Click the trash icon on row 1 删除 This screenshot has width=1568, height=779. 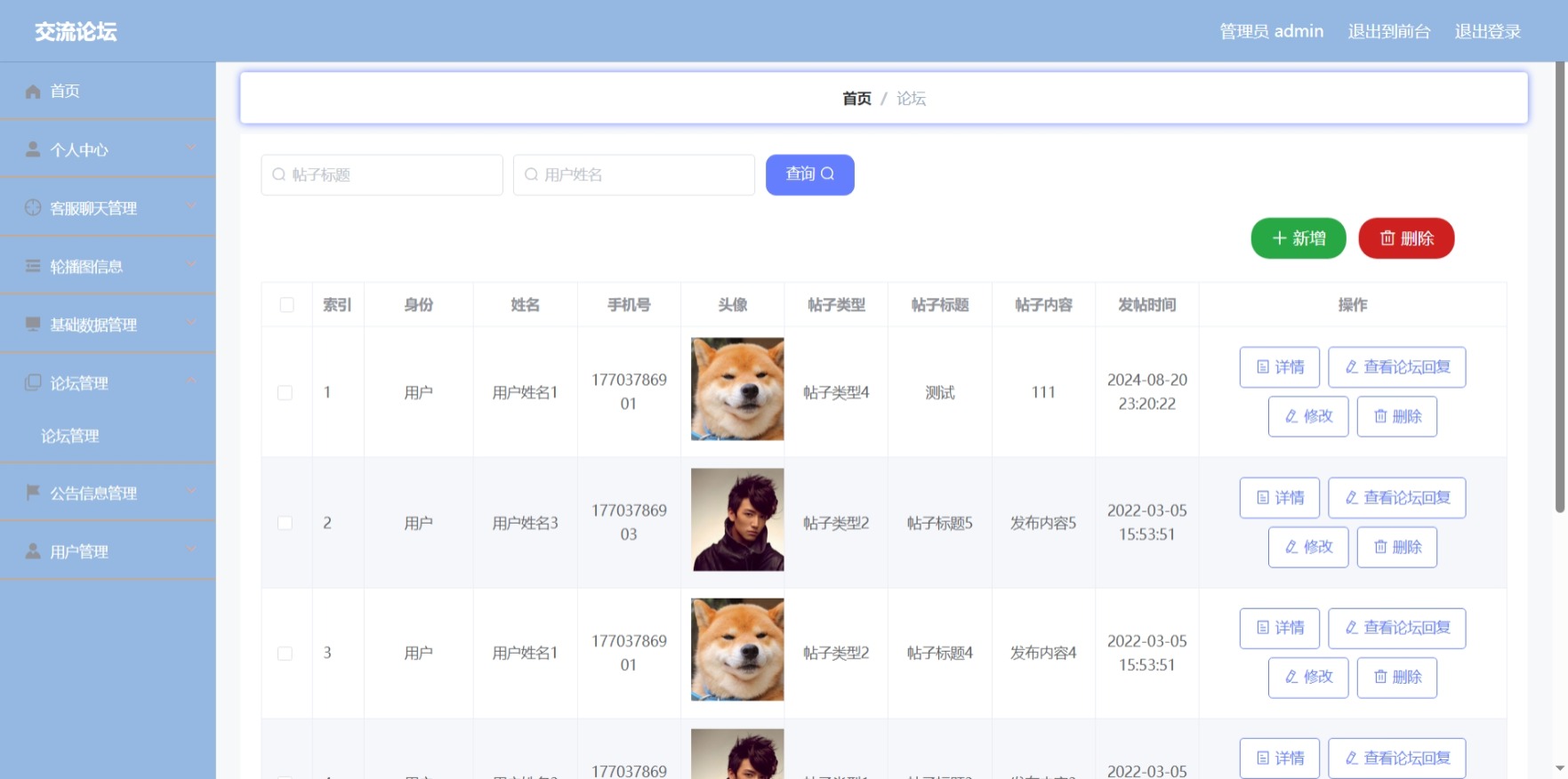pyautogui.click(x=1380, y=416)
